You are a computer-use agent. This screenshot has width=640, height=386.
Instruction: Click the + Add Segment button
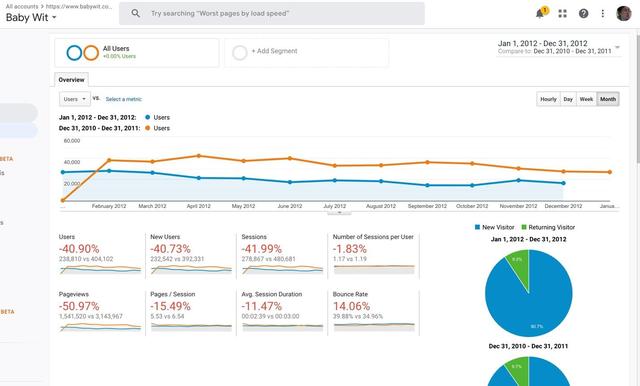point(274,51)
